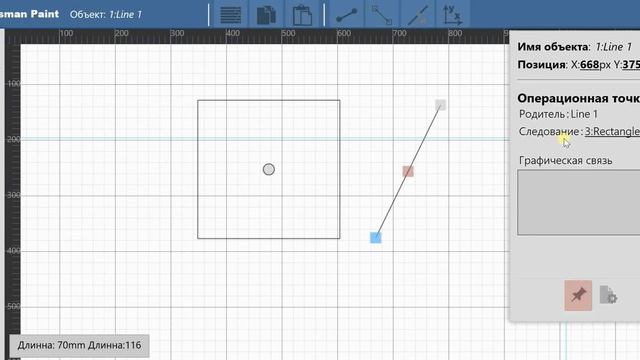Screen dimensions: 640x360
Task: Edit the Y position value 375
Action: pos(631,64)
